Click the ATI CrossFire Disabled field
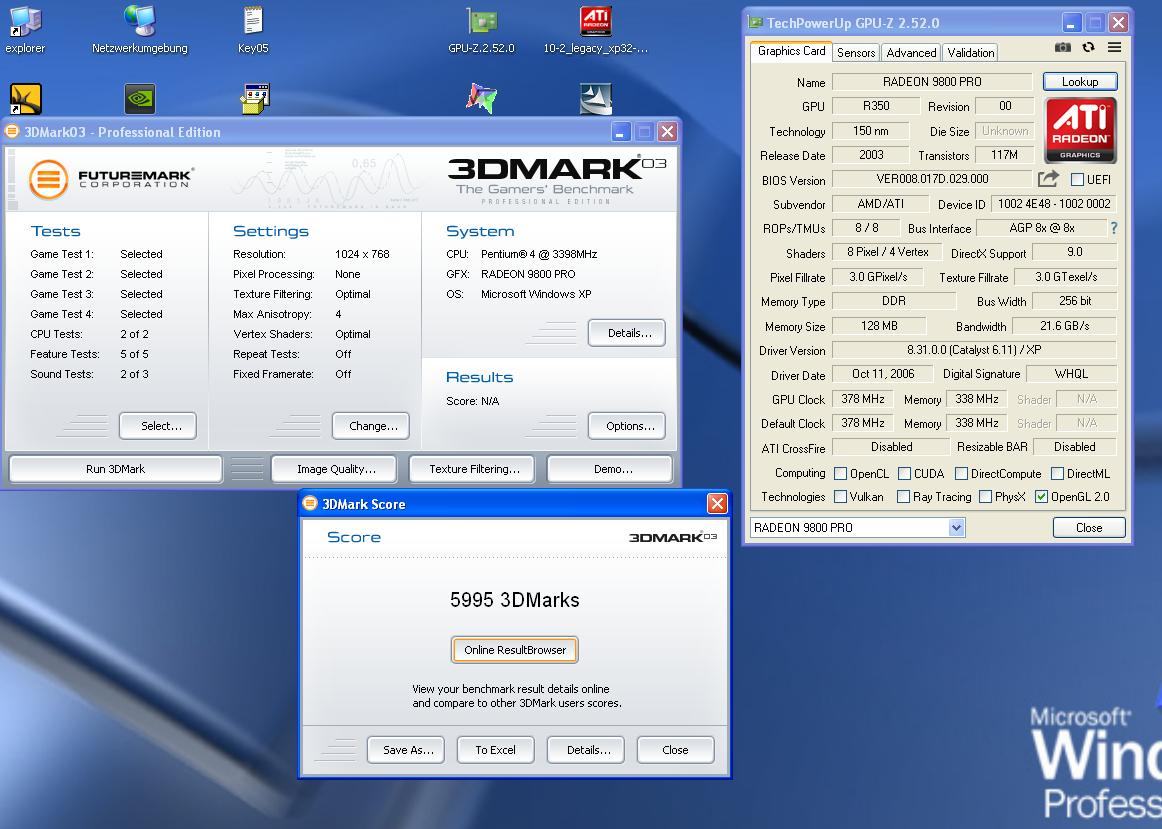1162x829 pixels. pos(892,447)
